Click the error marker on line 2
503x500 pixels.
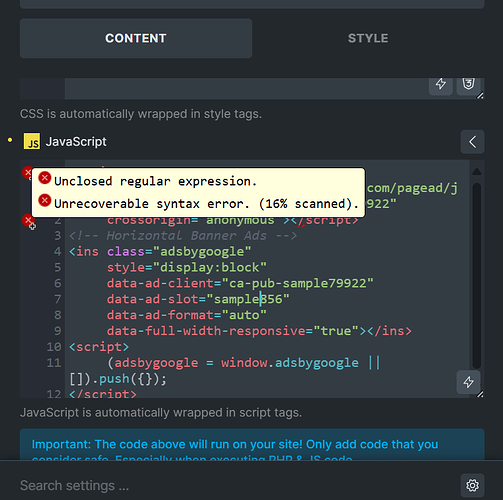(27, 220)
